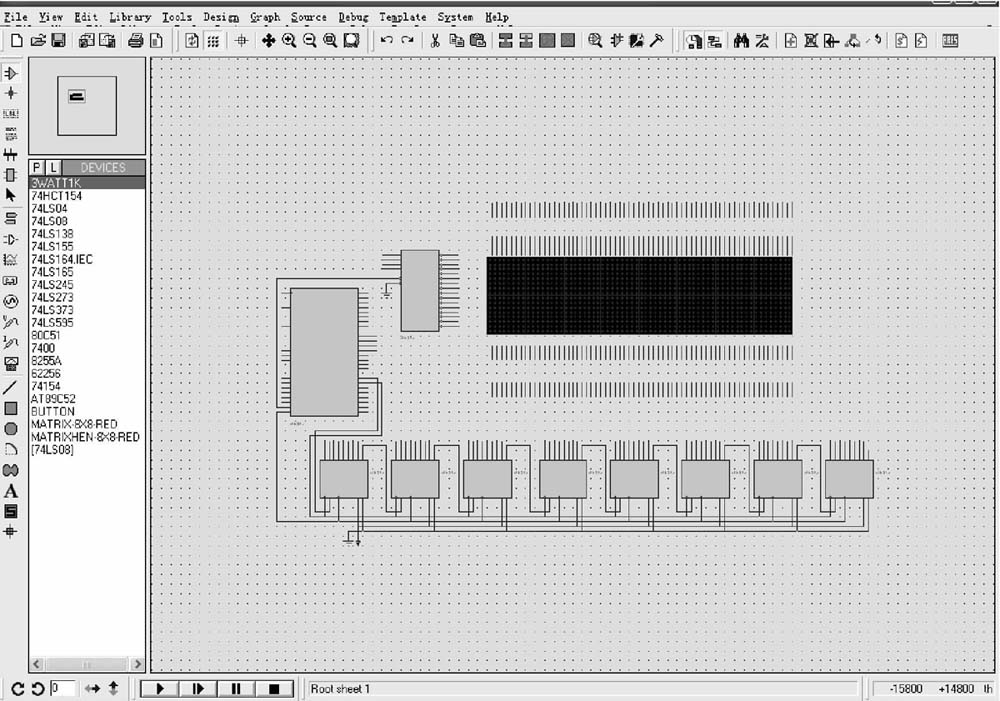This screenshot has height=701, width=1000.
Task: Click the binoculars search icon
Action: (x=741, y=41)
